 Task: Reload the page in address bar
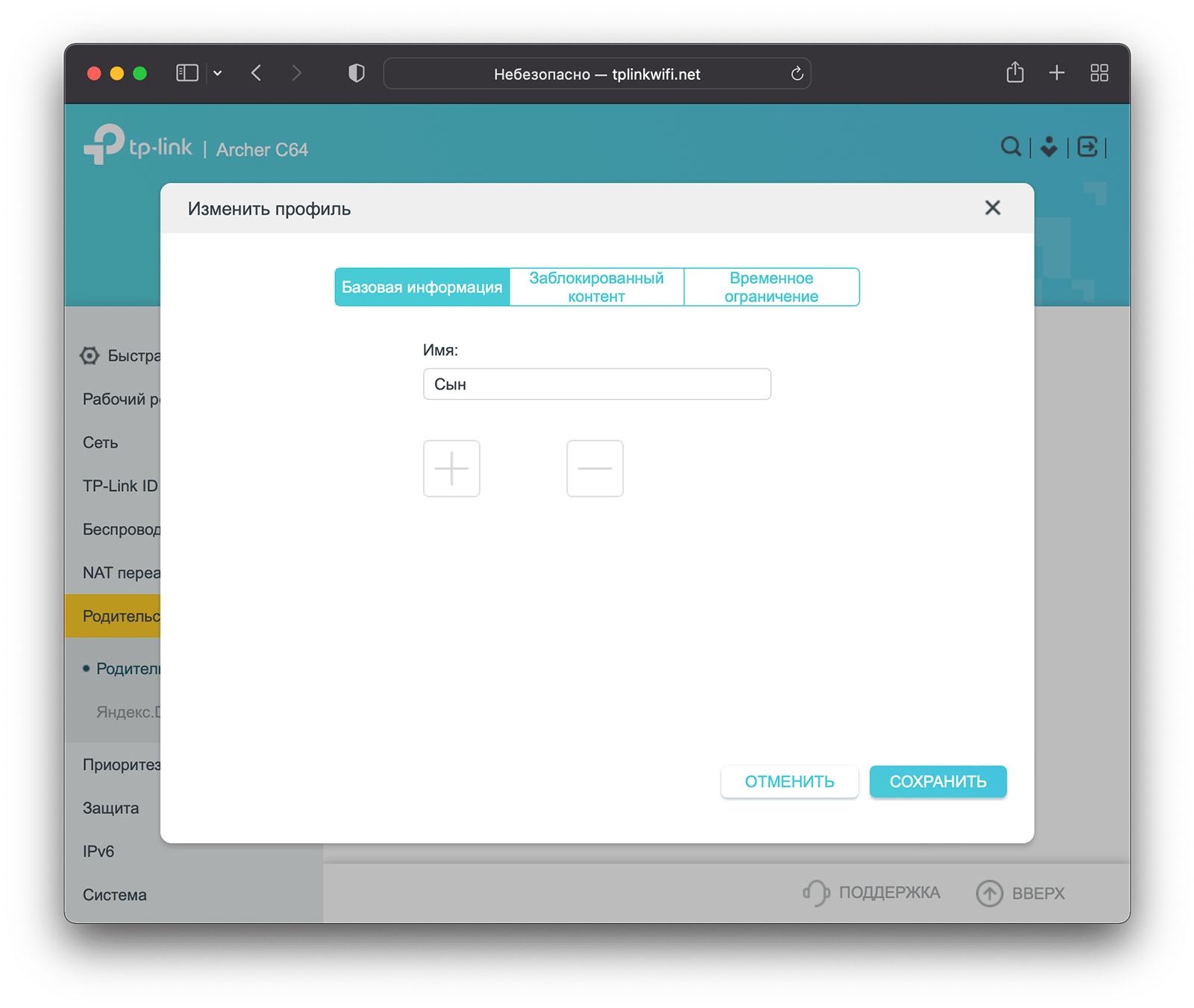796,74
